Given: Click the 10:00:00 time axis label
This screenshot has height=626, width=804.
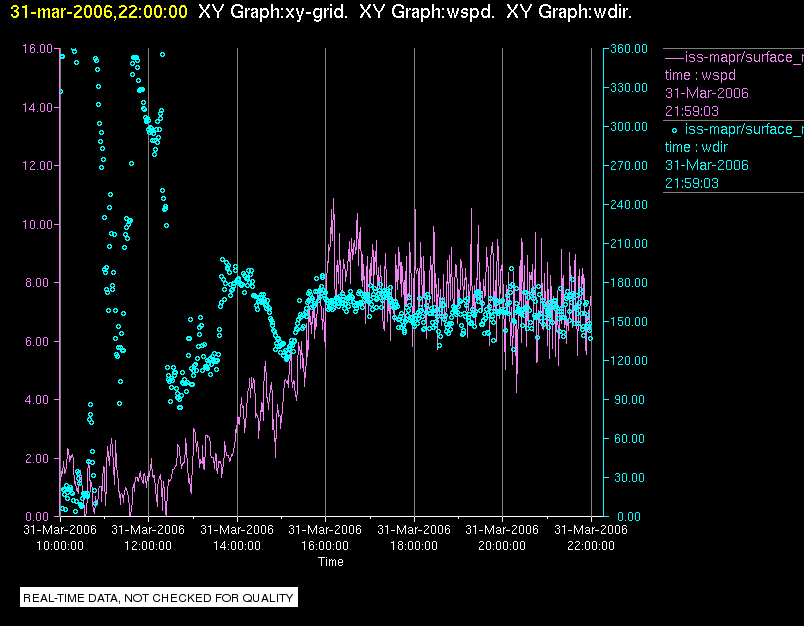Looking at the screenshot, I should coord(60,546).
